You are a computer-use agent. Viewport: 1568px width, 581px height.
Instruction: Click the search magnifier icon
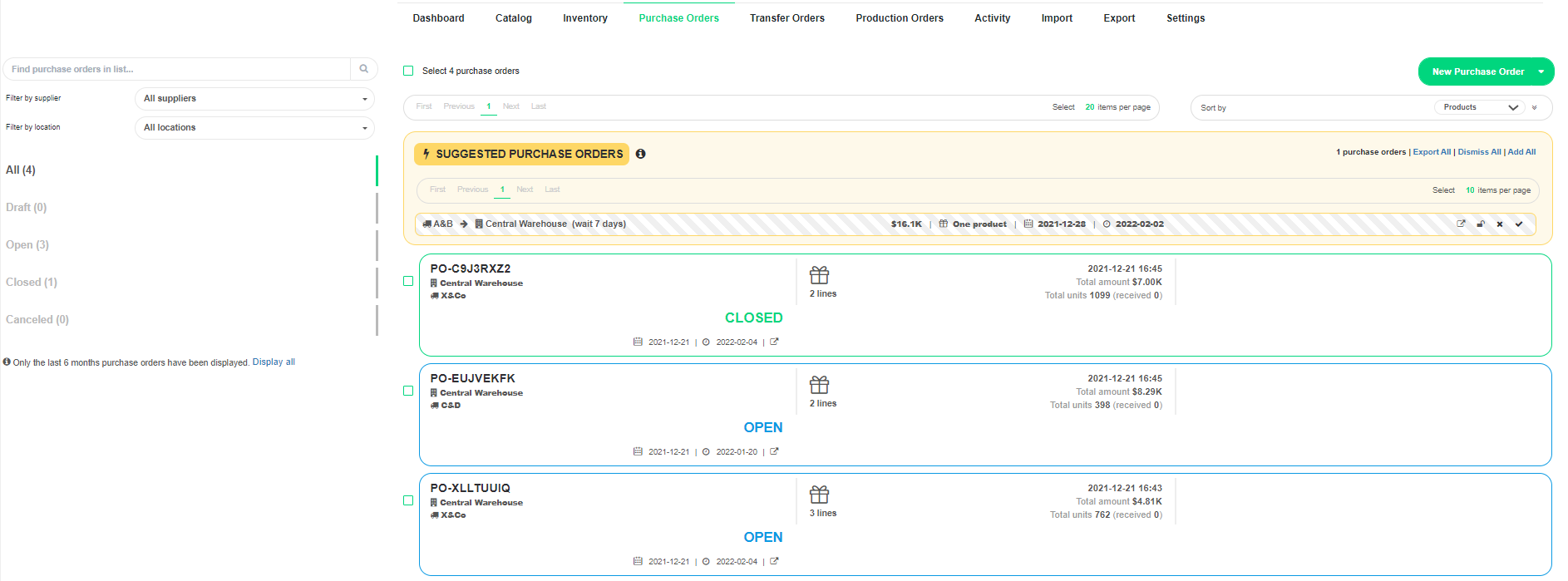coord(363,69)
